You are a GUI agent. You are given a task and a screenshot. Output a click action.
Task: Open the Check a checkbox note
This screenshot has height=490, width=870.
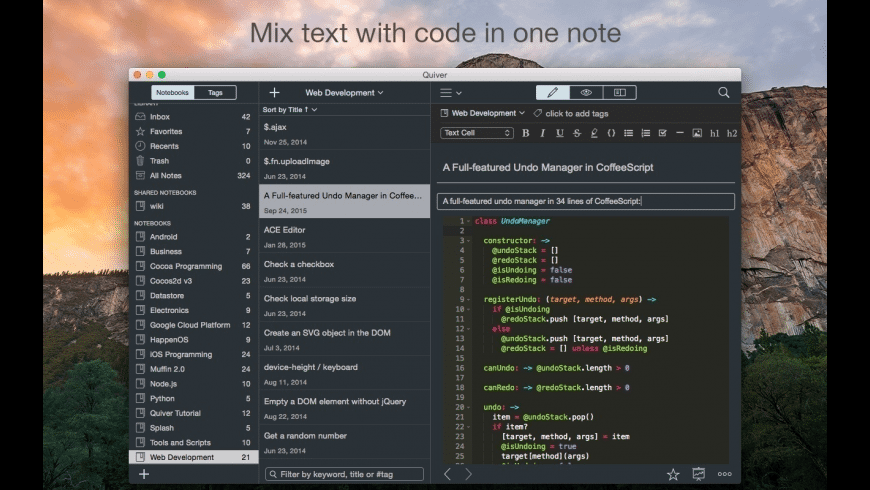(x=344, y=271)
